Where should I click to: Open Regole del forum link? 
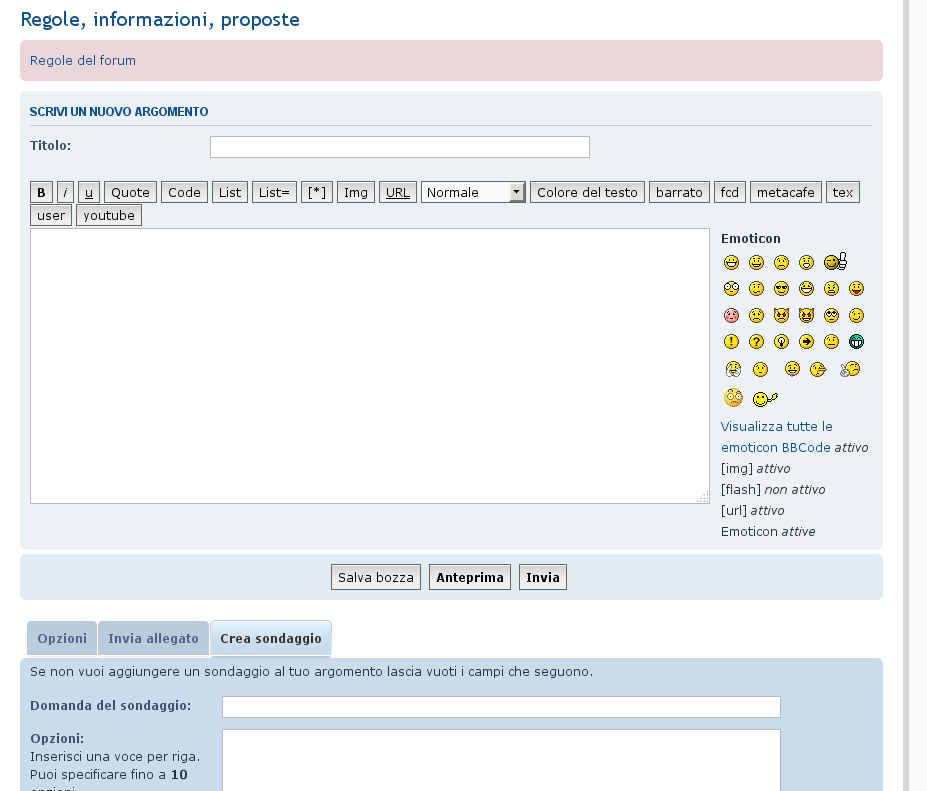tap(83, 60)
